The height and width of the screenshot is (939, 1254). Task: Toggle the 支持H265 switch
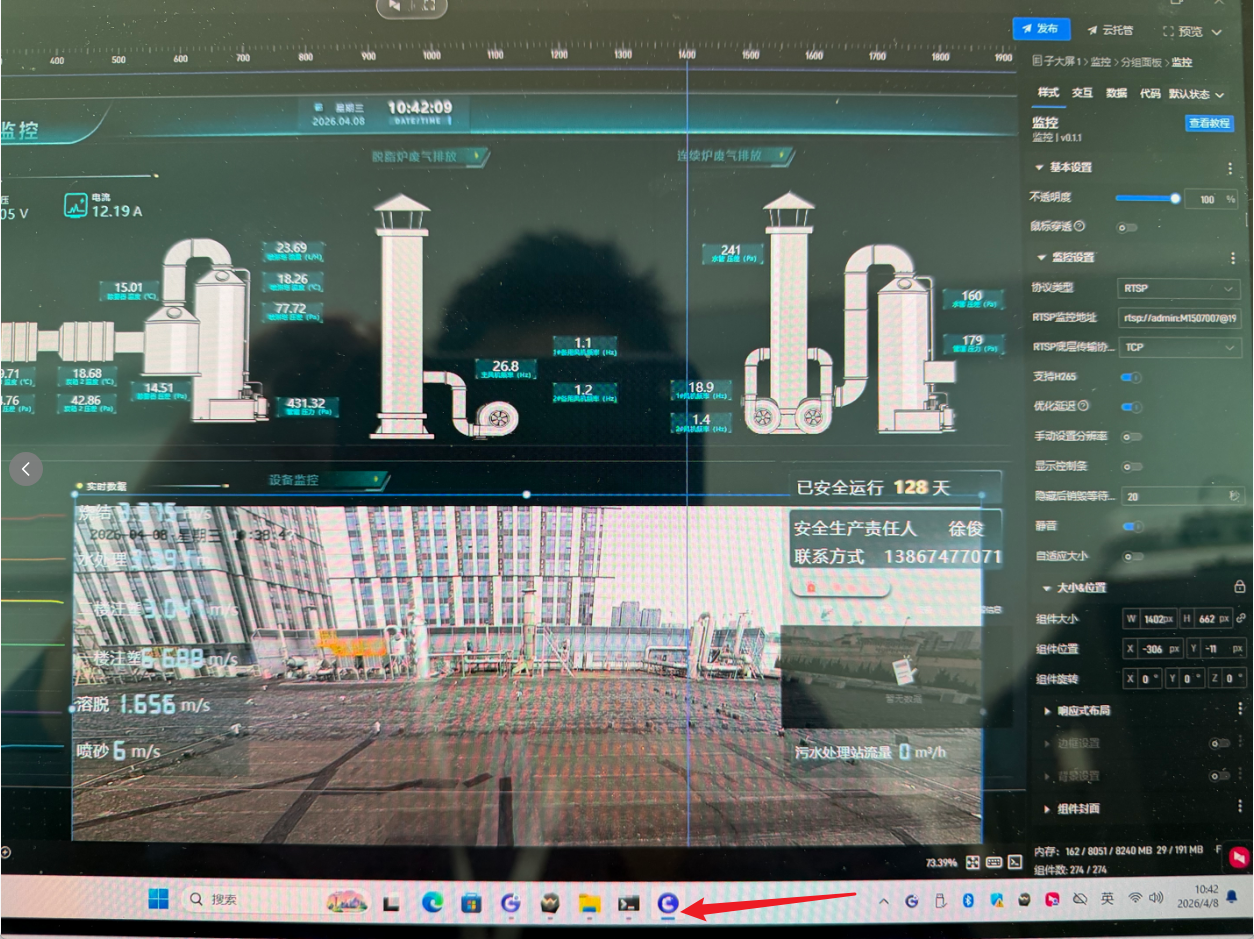point(1131,377)
